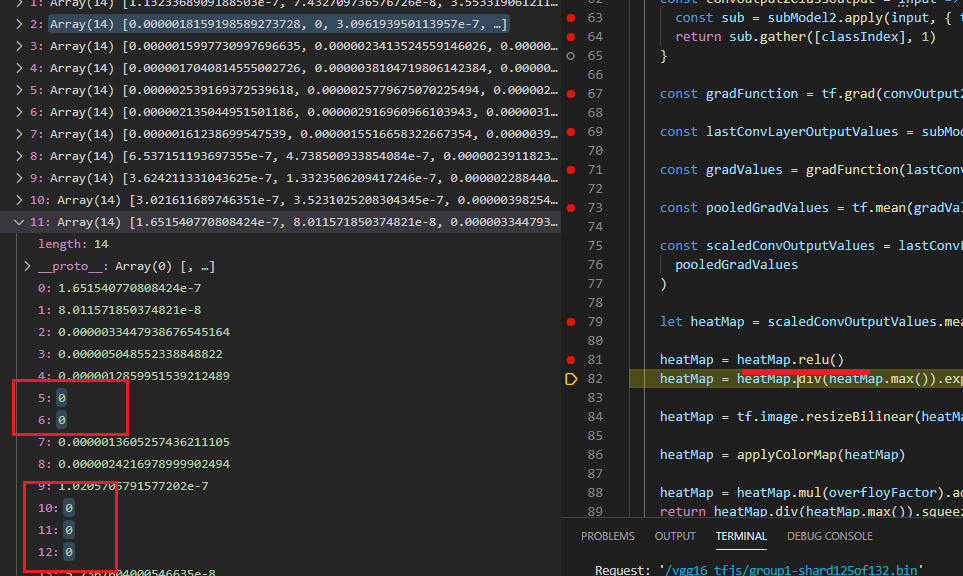Select value row '4: 0.0000012859951539212489'

(134, 376)
